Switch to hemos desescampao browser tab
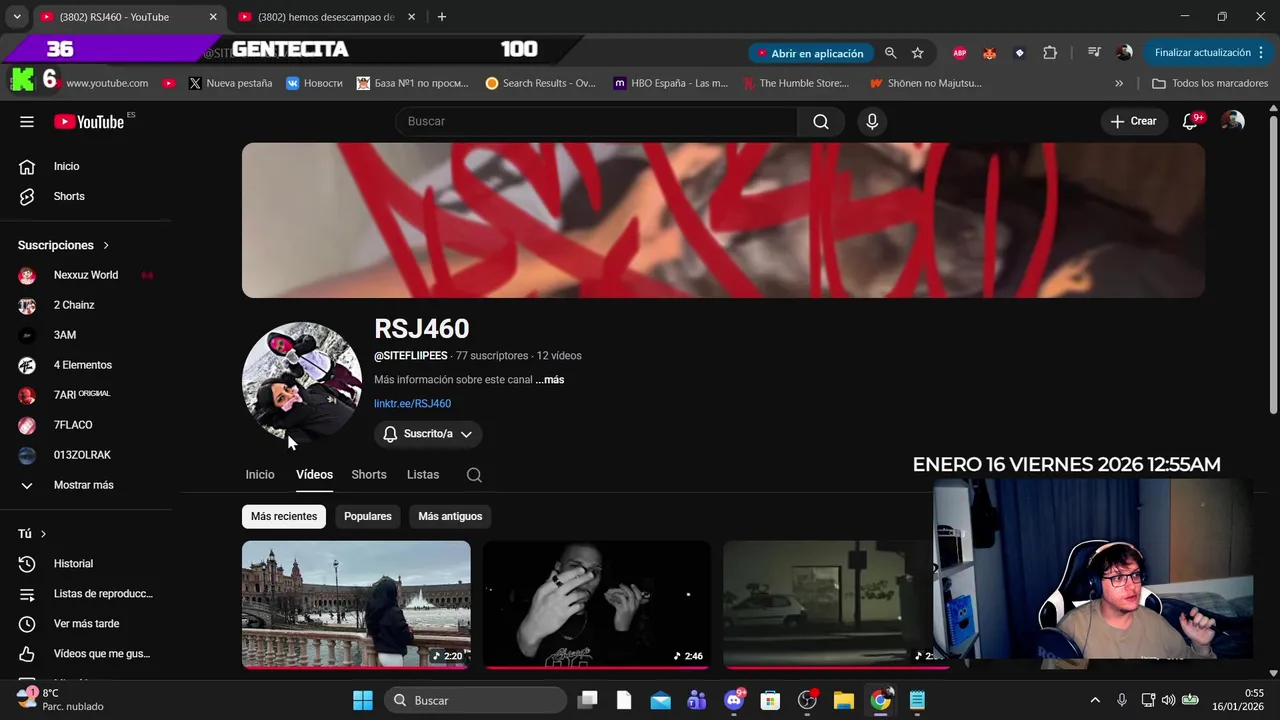The image size is (1280, 720). [328, 17]
